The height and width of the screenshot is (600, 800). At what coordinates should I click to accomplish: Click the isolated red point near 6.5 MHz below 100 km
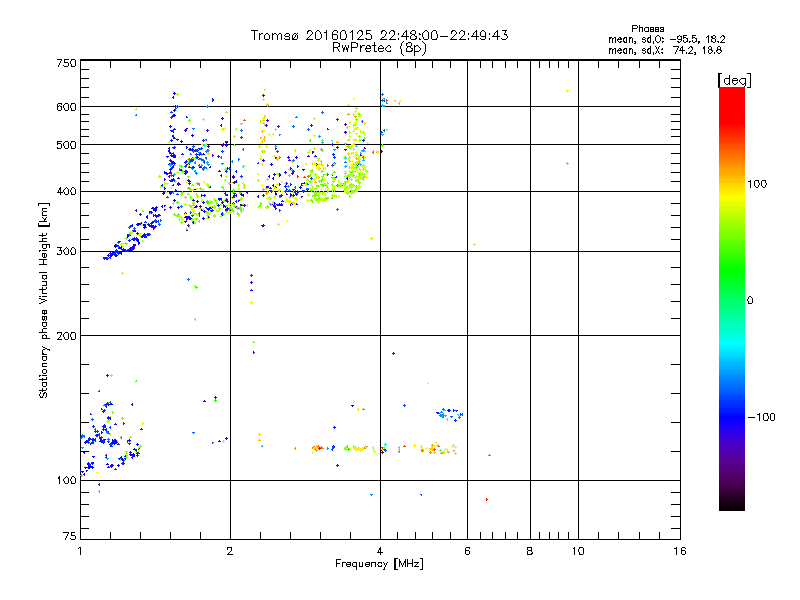coord(487,499)
